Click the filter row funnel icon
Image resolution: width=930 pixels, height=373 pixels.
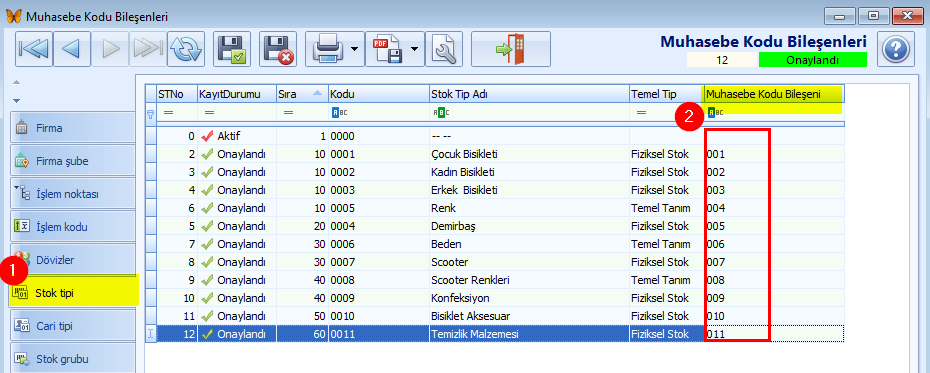click(151, 113)
